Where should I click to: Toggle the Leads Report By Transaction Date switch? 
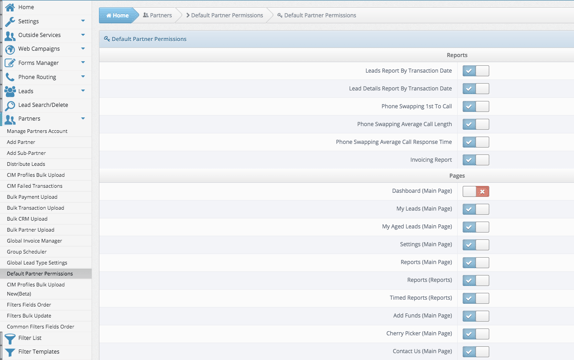(x=476, y=71)
